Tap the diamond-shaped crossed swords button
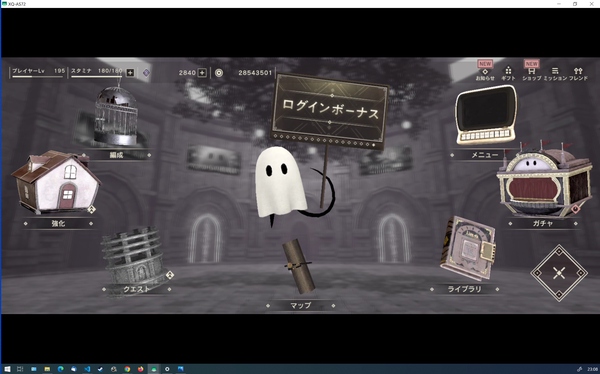 coord(559,273)
